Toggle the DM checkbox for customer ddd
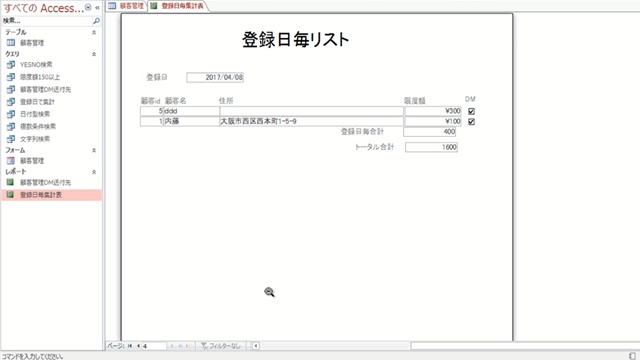Viewport: 640px width, 360px height. [x=471, y=111]
